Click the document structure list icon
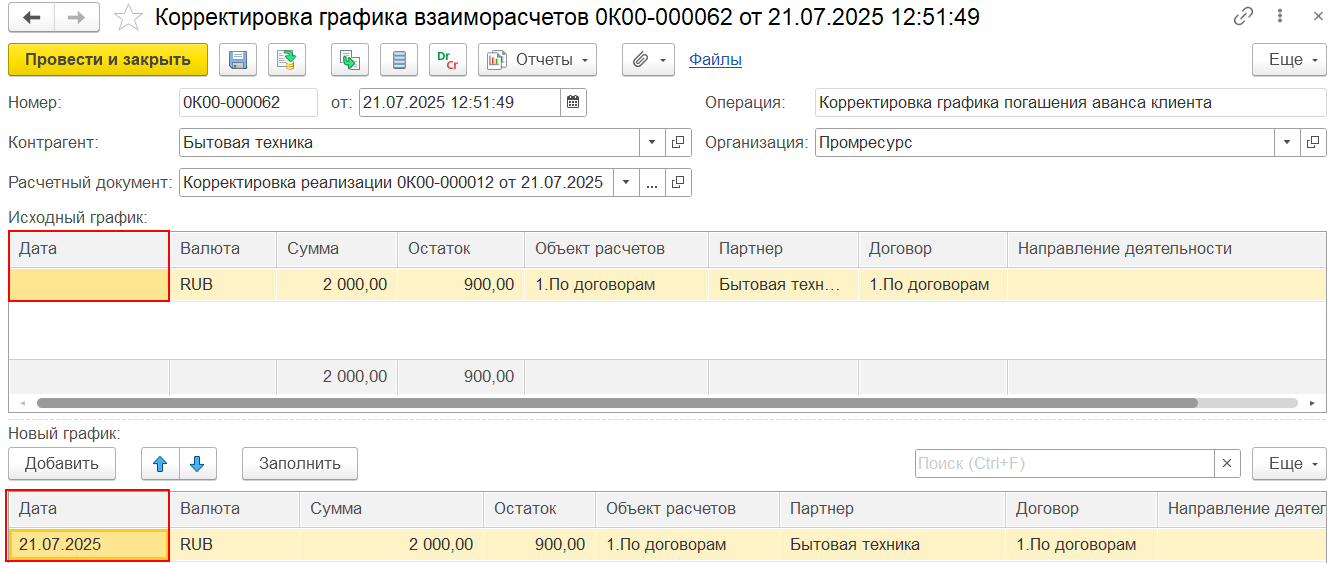The image size is (1330, 563). [x=399, y=60]
